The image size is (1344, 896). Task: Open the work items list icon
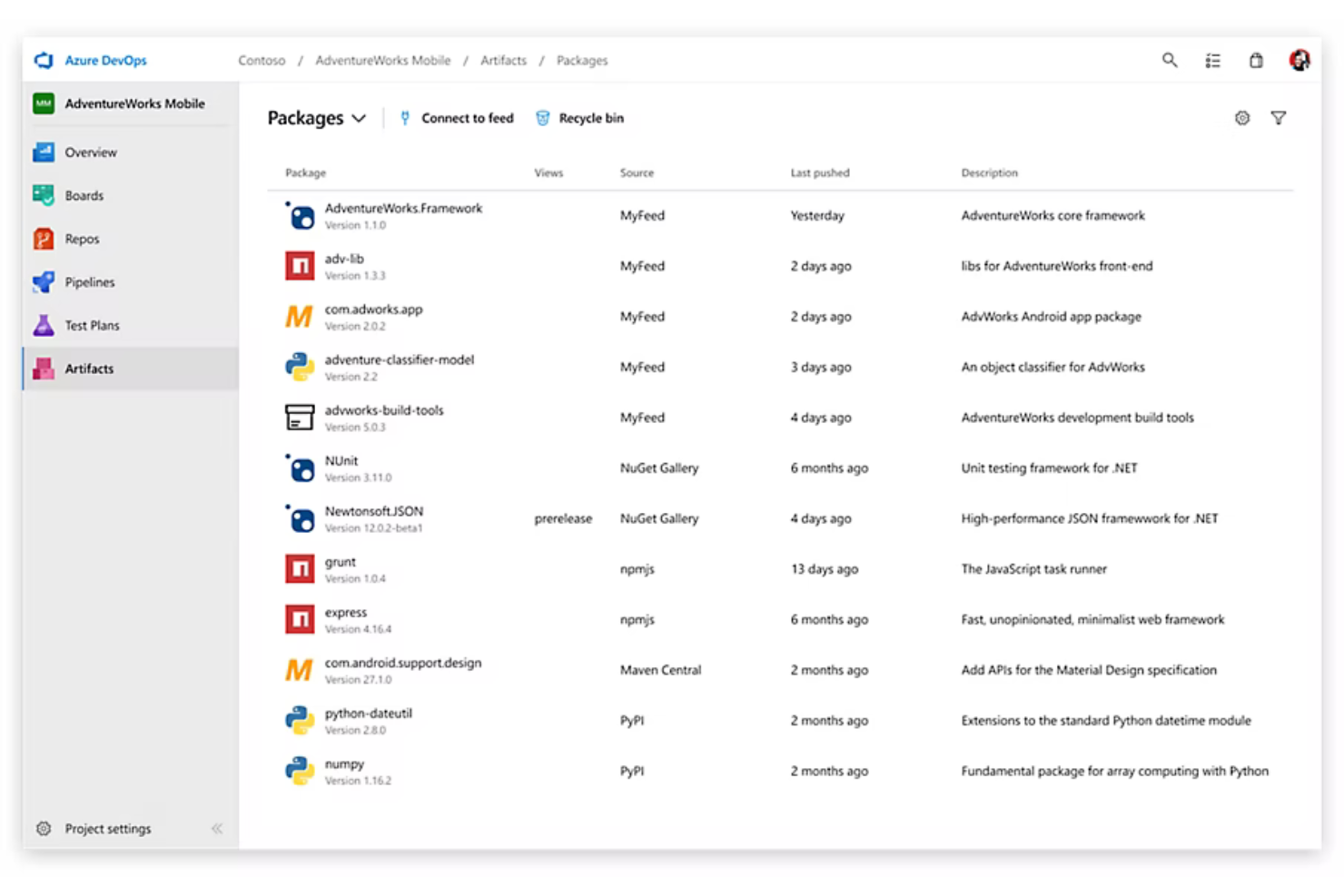coord(1212,61)
